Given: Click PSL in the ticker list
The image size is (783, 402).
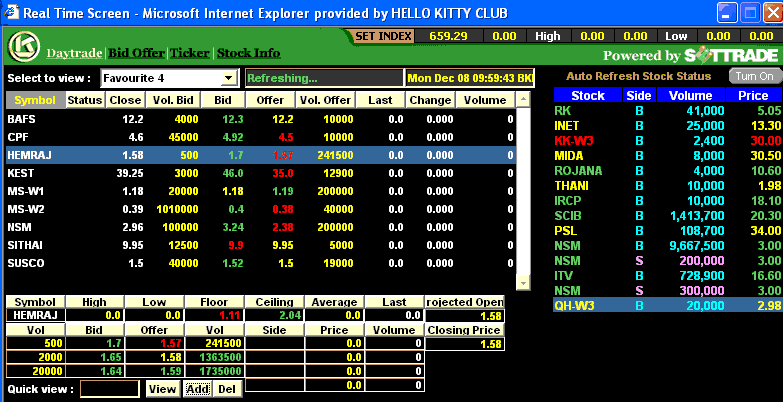Looking at the screenshot, I should click(x=565, y=231).
